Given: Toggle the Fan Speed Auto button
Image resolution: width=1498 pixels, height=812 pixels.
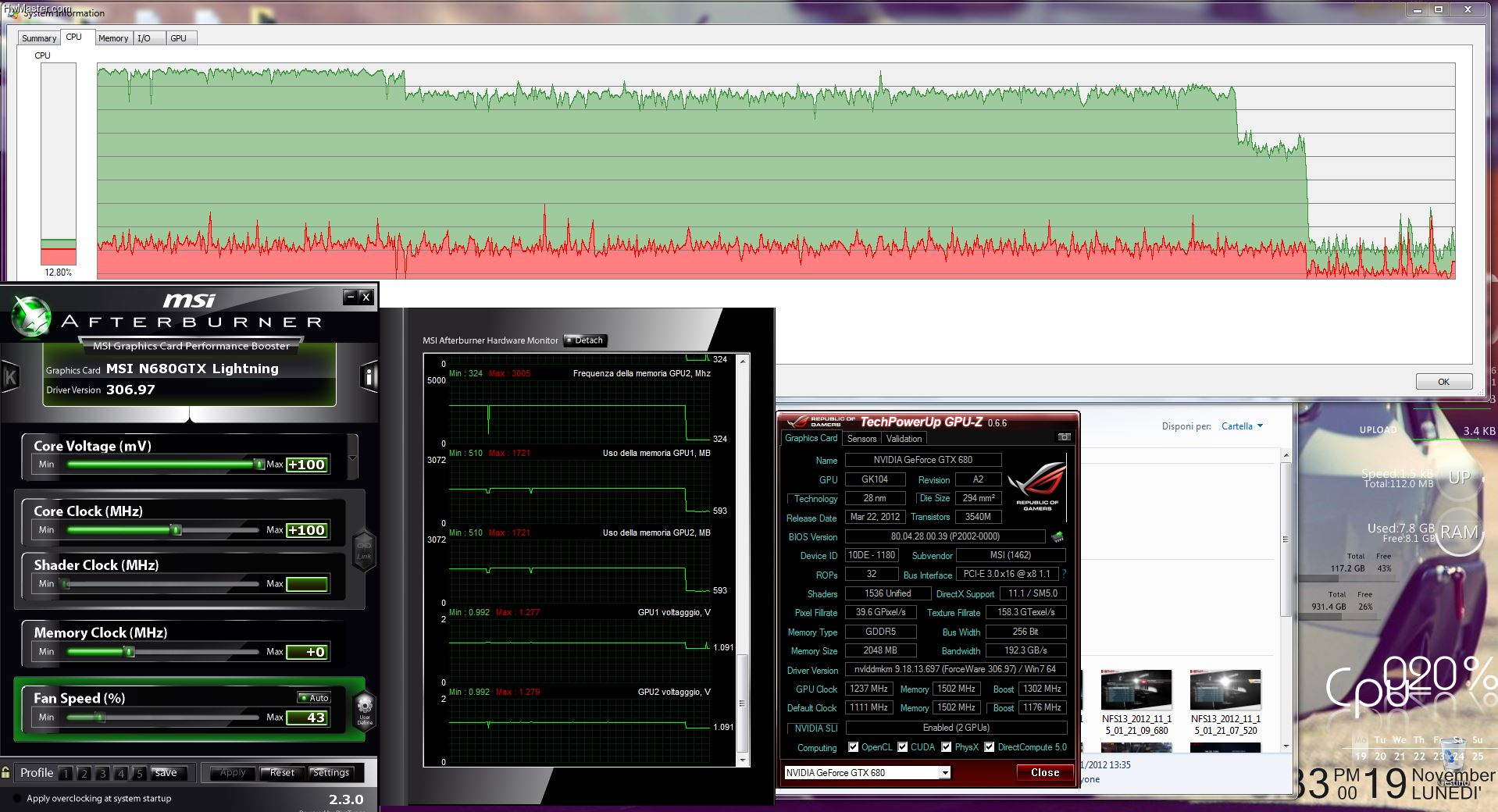Looking at the screenshot, I should (315, 698).
